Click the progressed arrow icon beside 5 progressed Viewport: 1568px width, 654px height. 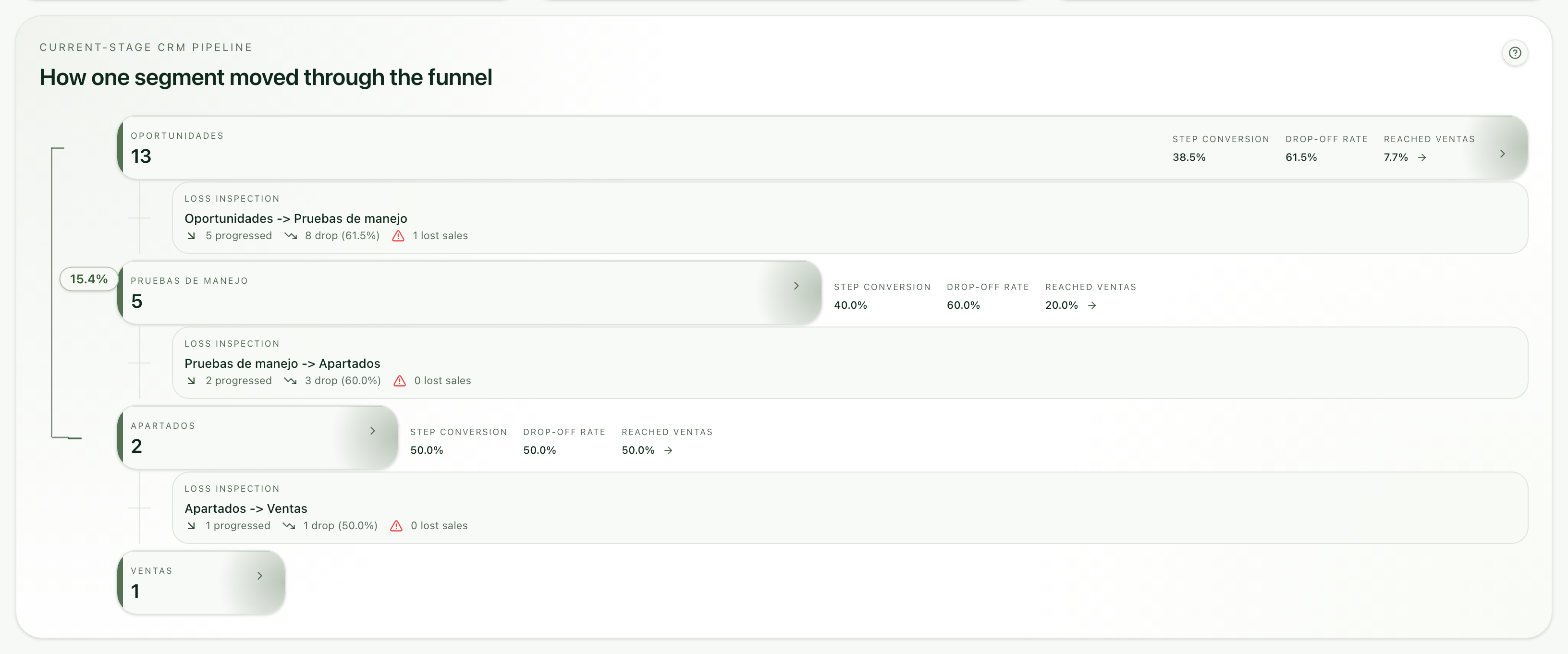click(191, 236)
